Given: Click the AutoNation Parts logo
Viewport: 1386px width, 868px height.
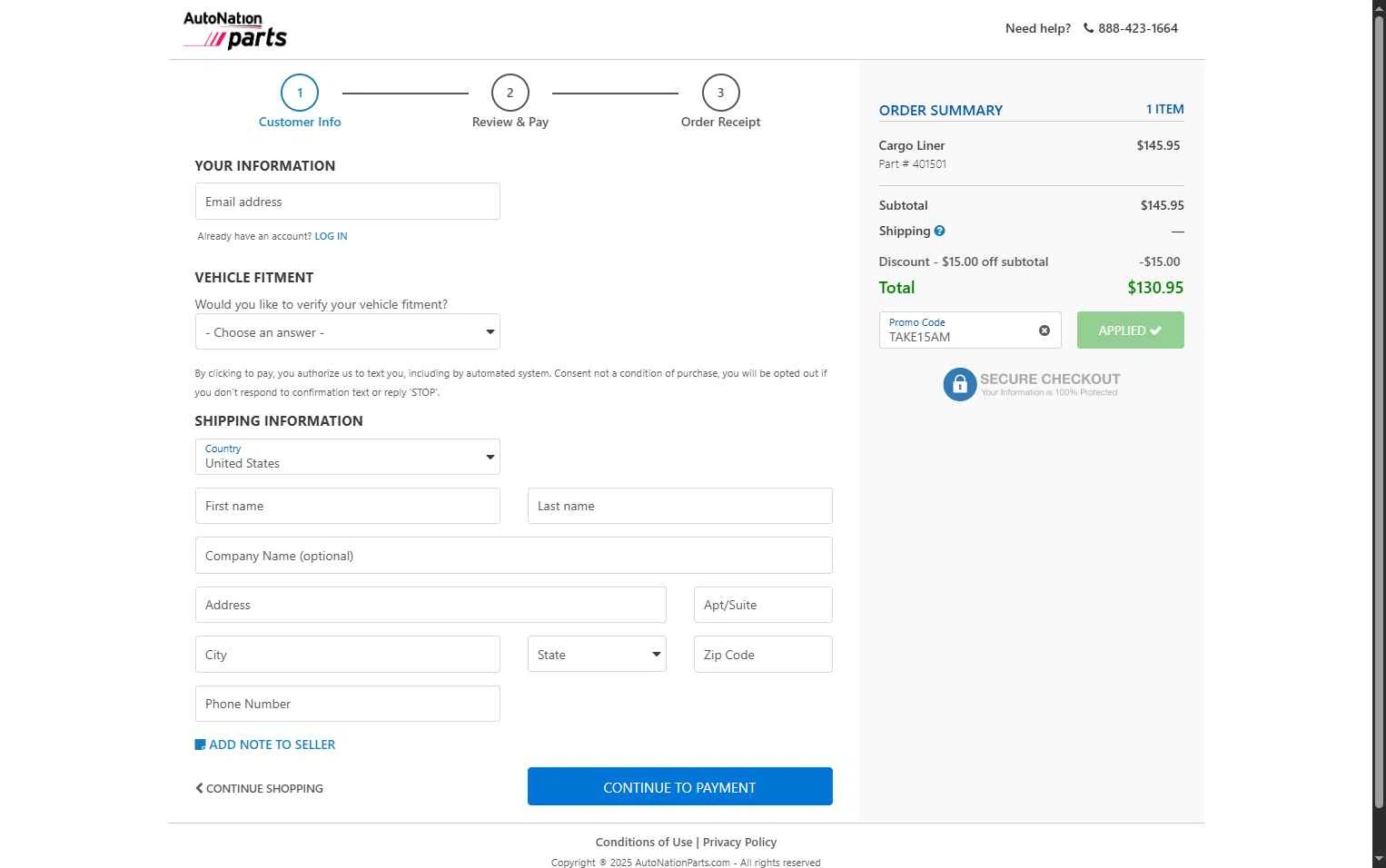Looking at the screenshot, I should (x=234, y=30).
